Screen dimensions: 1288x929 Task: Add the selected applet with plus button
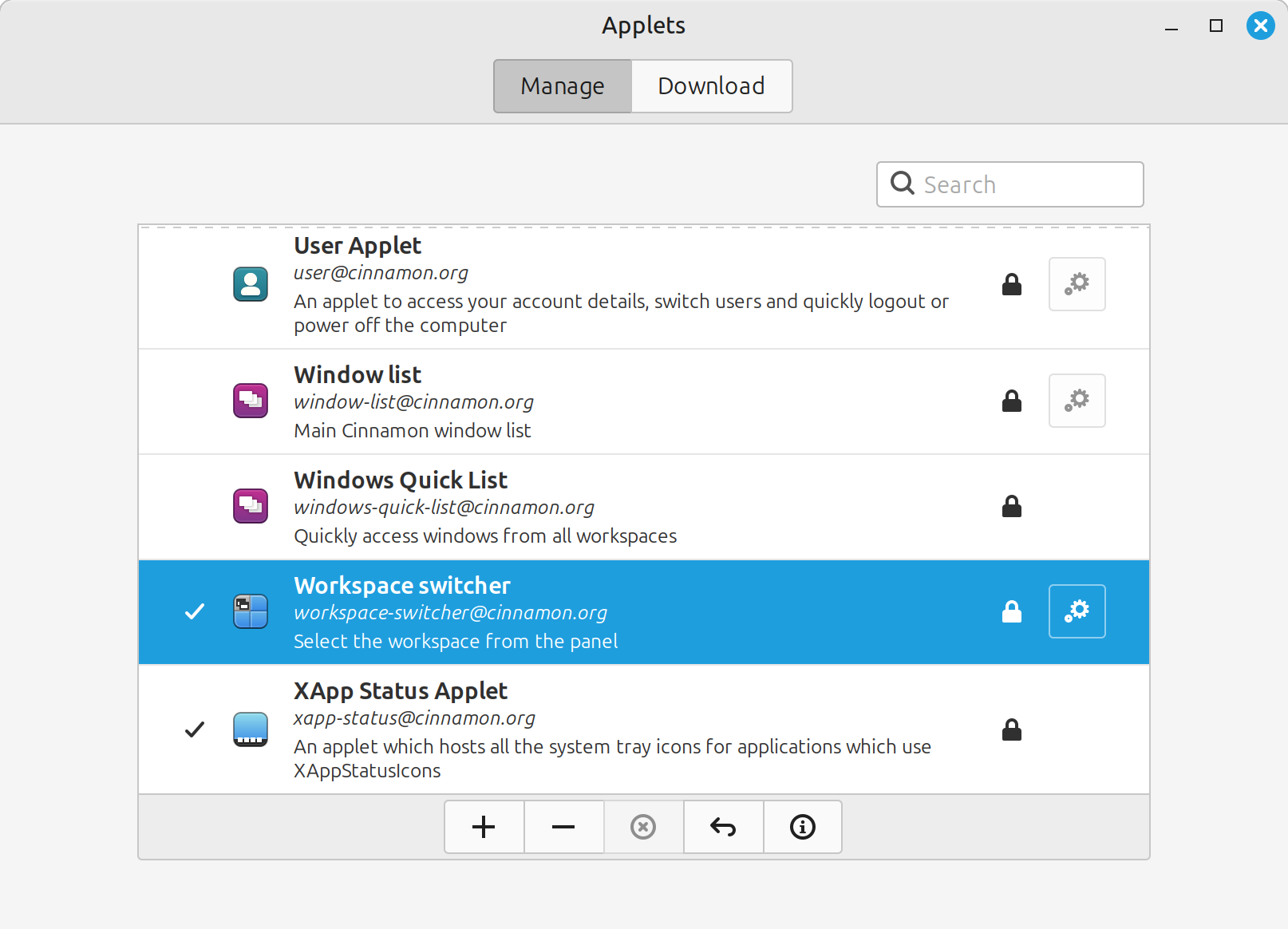484,827
